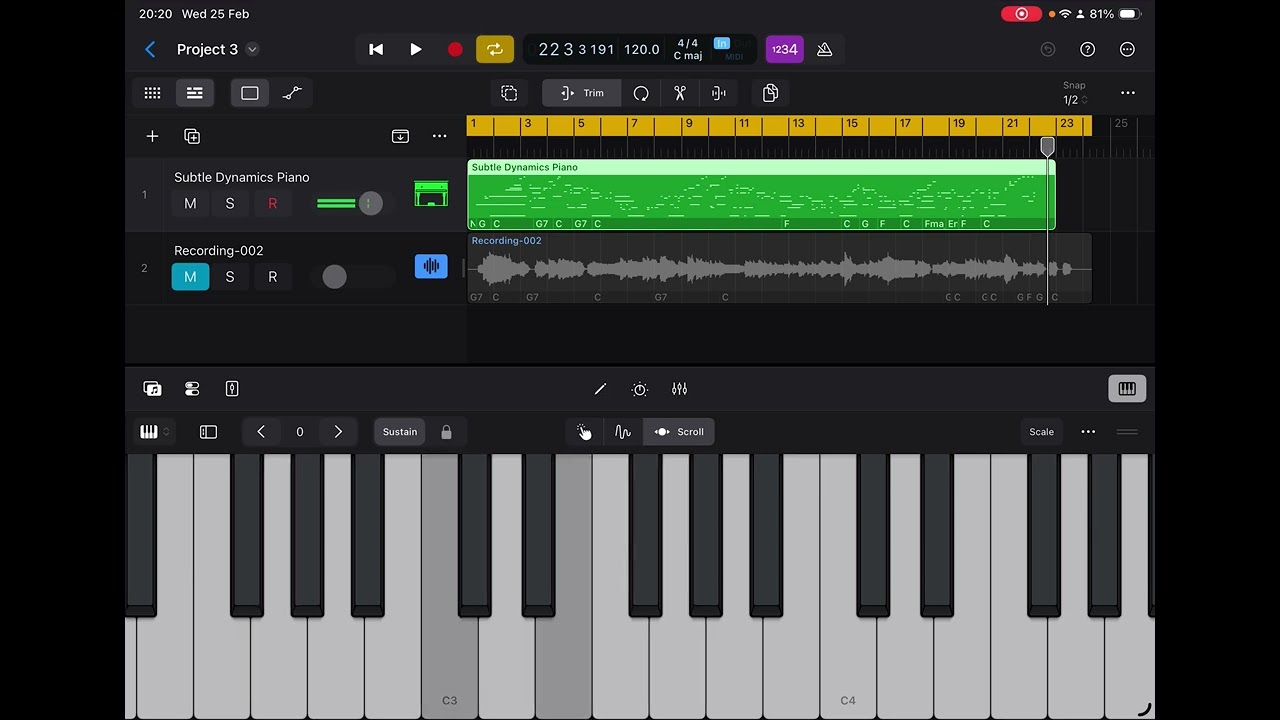The image size is (1280, 720).
Task: Open the smart controls dial icon
Action: point(640,389)
